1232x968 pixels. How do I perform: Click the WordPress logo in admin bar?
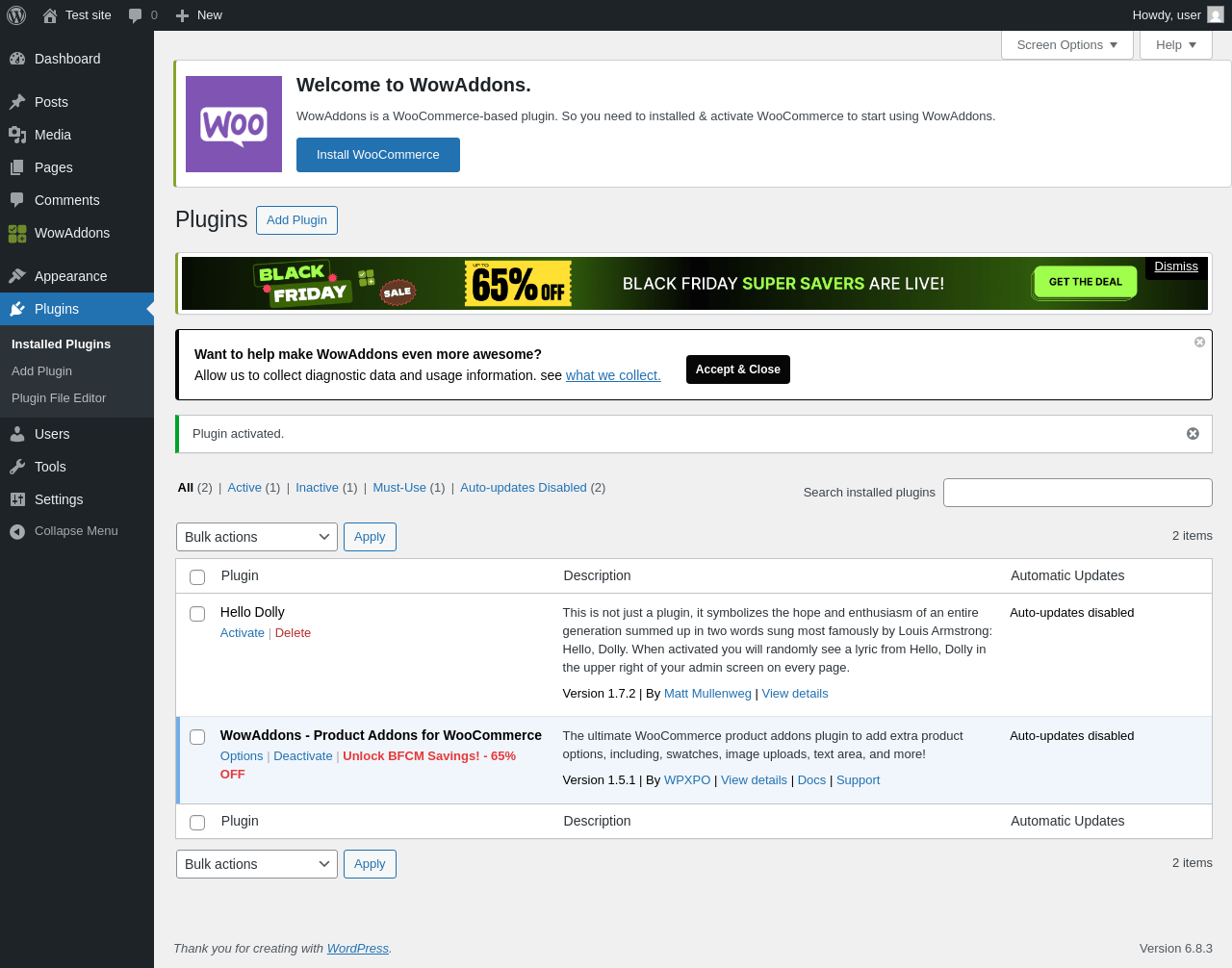[16, 15]
